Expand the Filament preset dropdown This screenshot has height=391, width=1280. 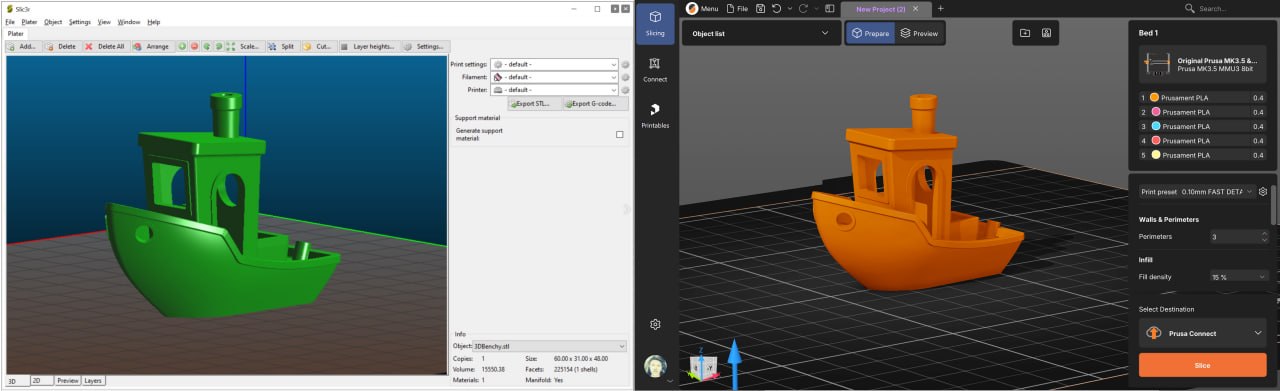554,77
